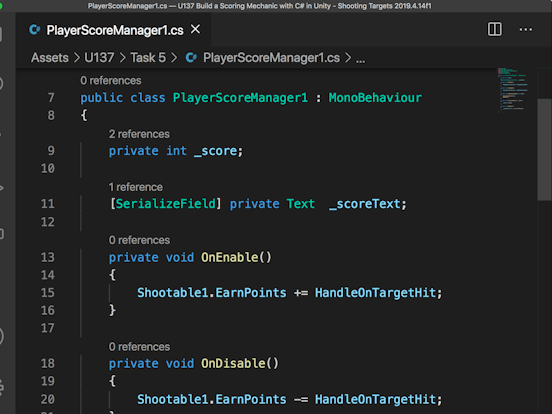Click the PlayerScoreManager1 class name
The image size is (552, 414).
pos(240,98)
